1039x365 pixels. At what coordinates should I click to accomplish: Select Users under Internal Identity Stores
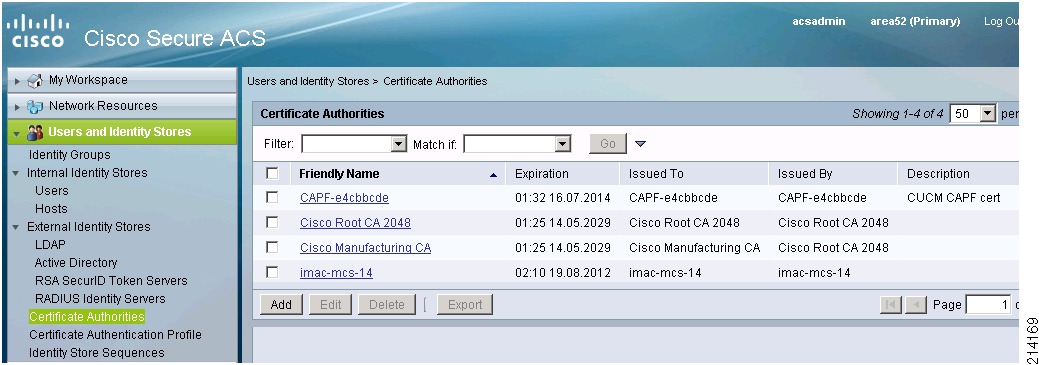[52, 191]
